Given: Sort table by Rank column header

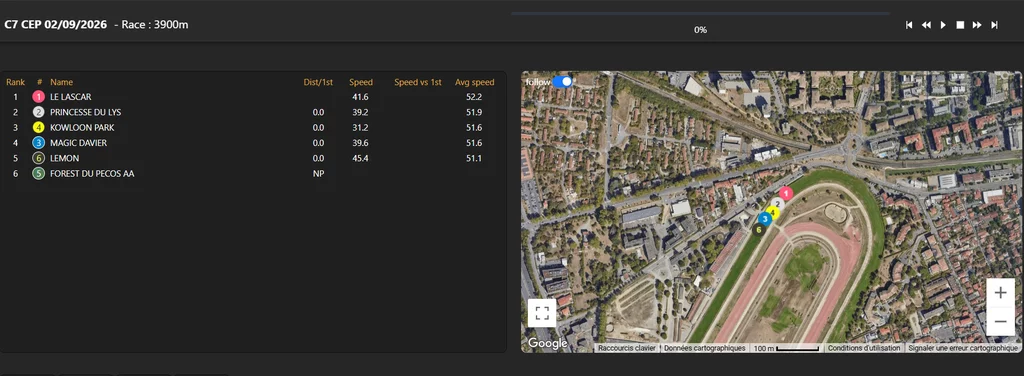Looking at the screenshot, I should pyautogui.click(x=16, y=82).
